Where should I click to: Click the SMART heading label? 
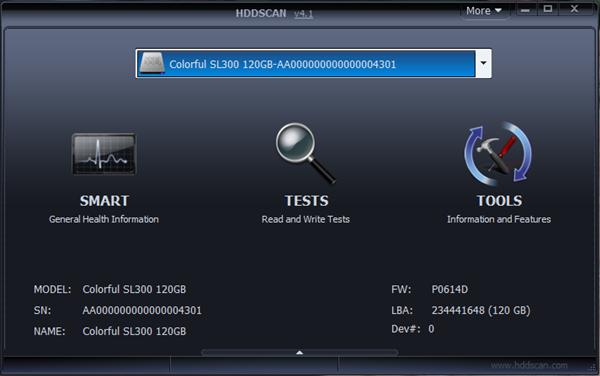(x=104, y=201)
